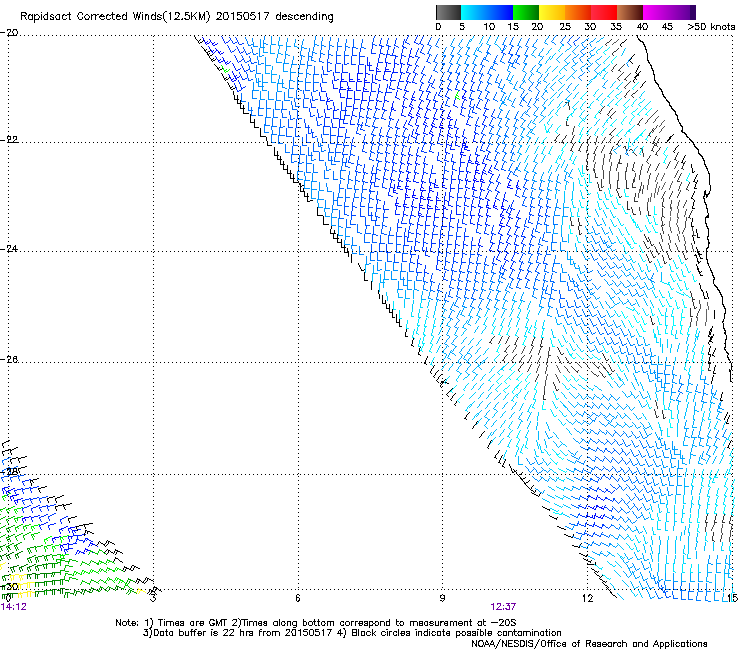Click the orange 25-30 knots legend swatch
Screen dimensions: 740x650
tap(578, 12)
